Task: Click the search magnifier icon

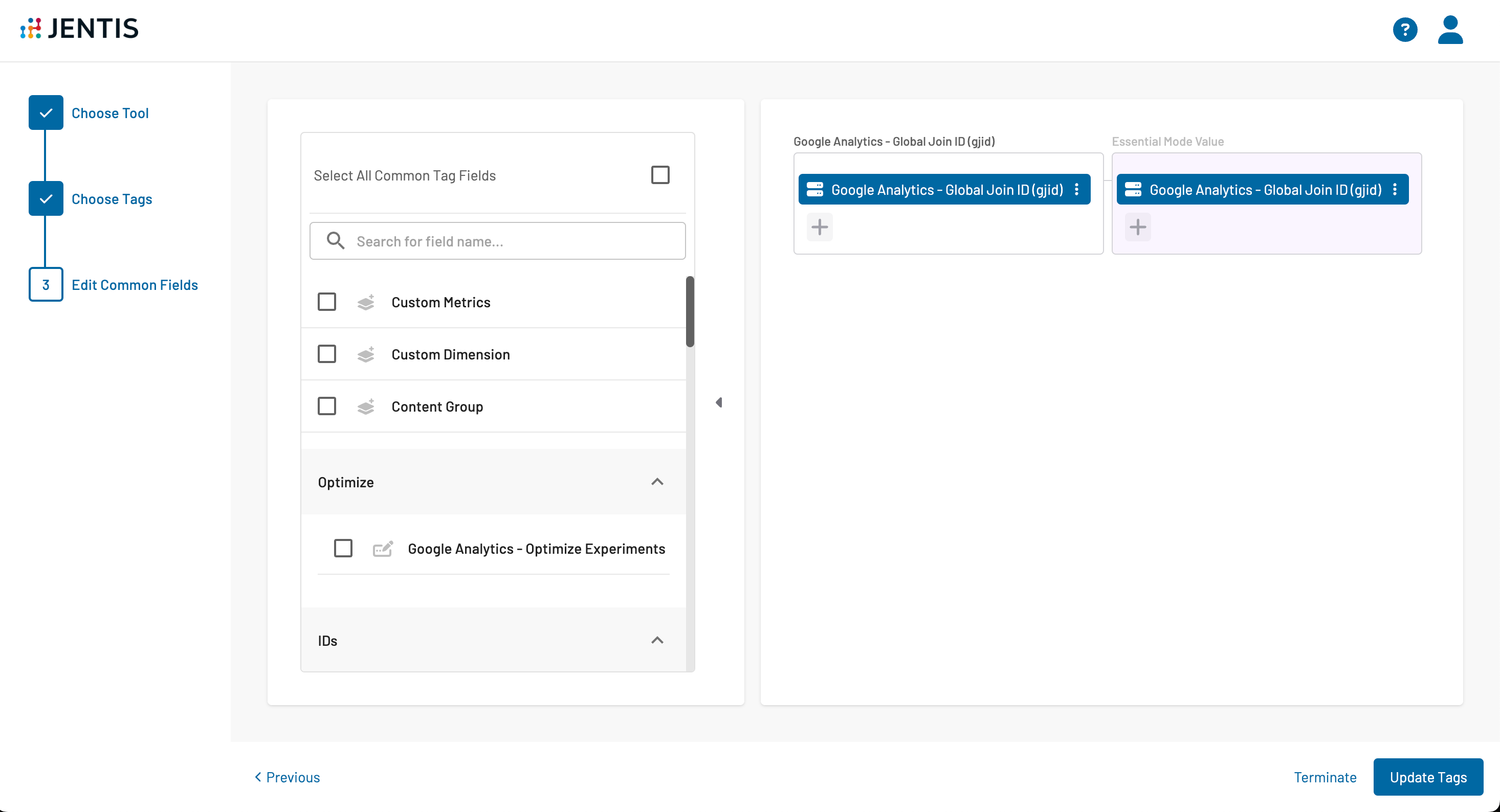Action: coord(336,240)
